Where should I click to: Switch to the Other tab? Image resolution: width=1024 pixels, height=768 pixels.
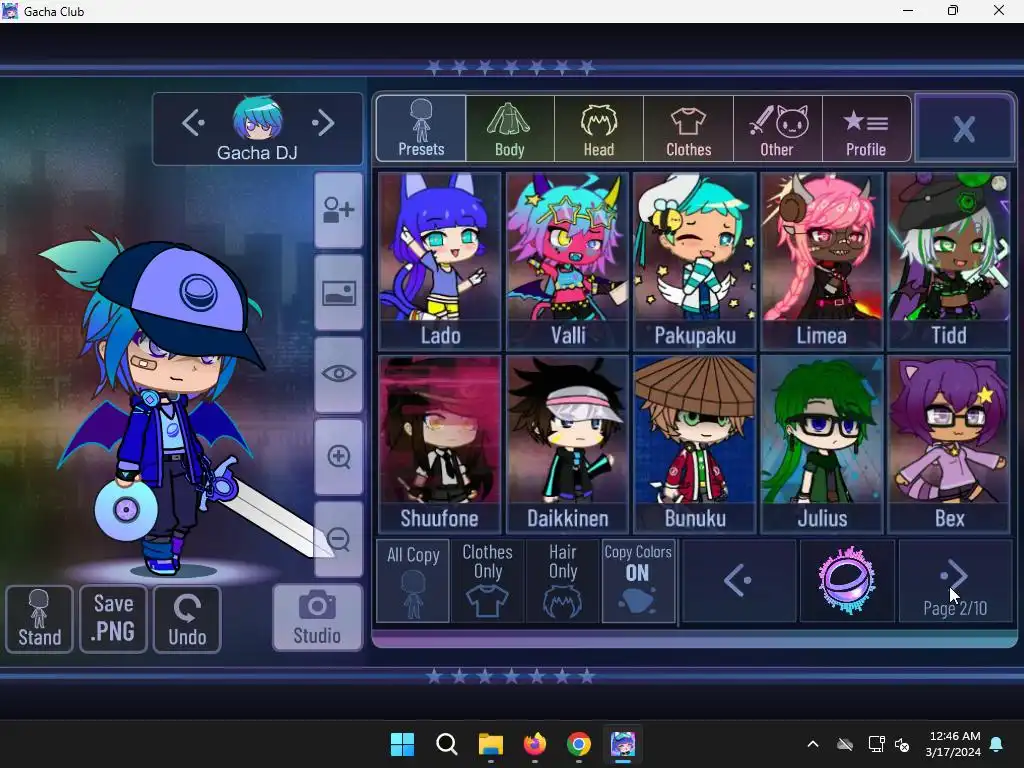pyautogui.click(x=777, y=129)
